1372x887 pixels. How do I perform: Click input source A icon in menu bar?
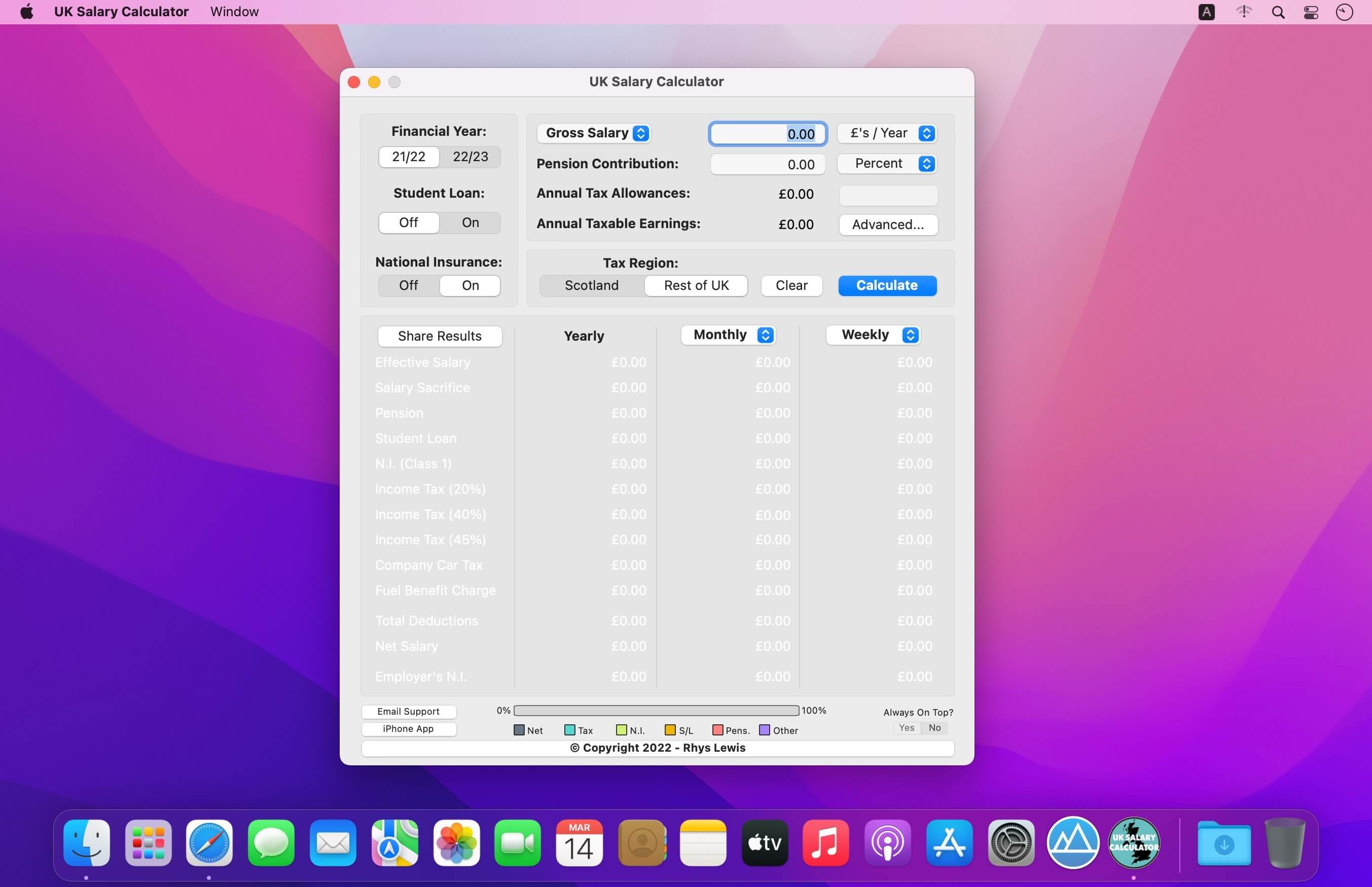[x=1206, y=12]
